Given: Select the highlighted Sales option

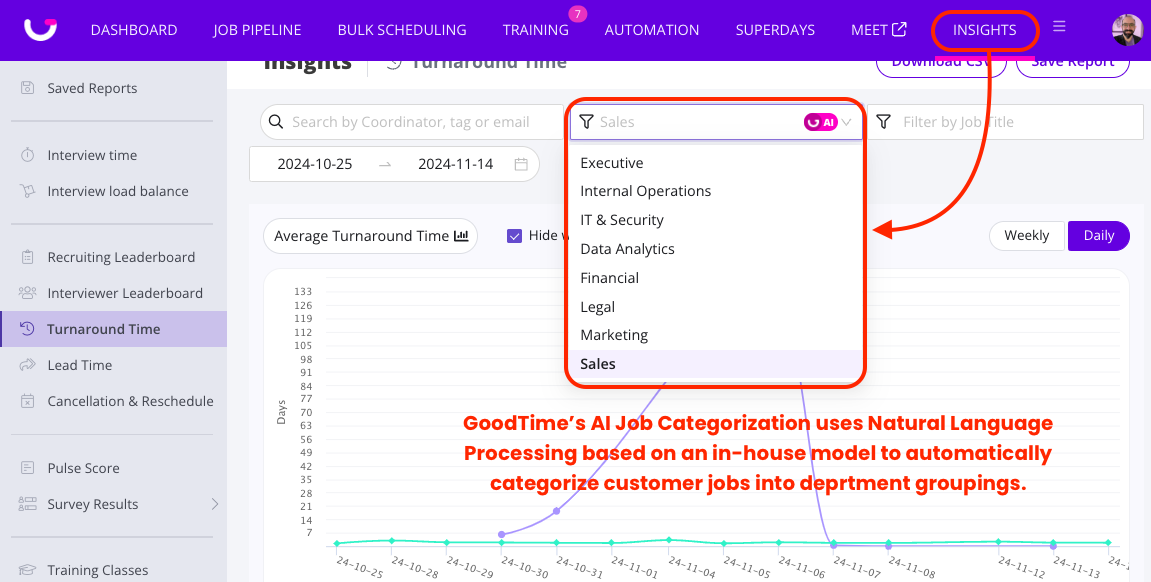Looking at the screenshot, I should (x=716, y=364).
